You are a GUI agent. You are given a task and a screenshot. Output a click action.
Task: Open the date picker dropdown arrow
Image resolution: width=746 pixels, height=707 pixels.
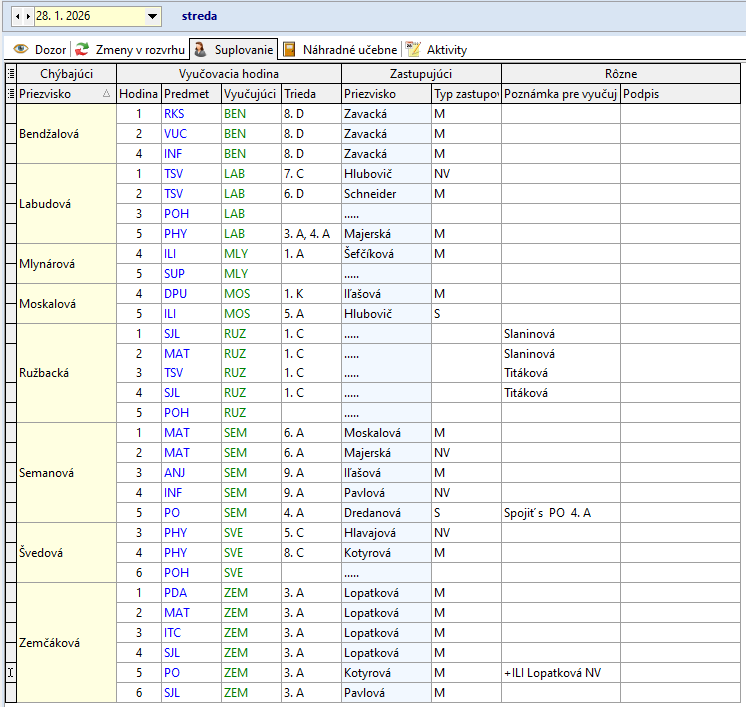[x=152, y=16]
